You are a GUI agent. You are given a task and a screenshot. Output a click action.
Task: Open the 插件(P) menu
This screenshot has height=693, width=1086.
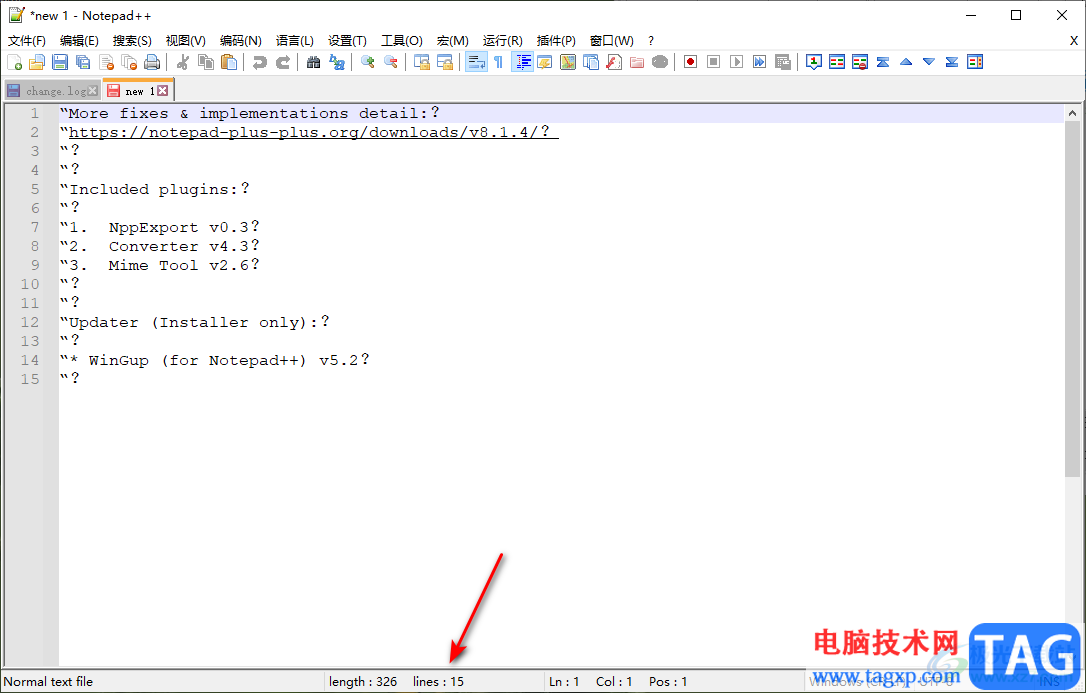[x=556, y=41]
